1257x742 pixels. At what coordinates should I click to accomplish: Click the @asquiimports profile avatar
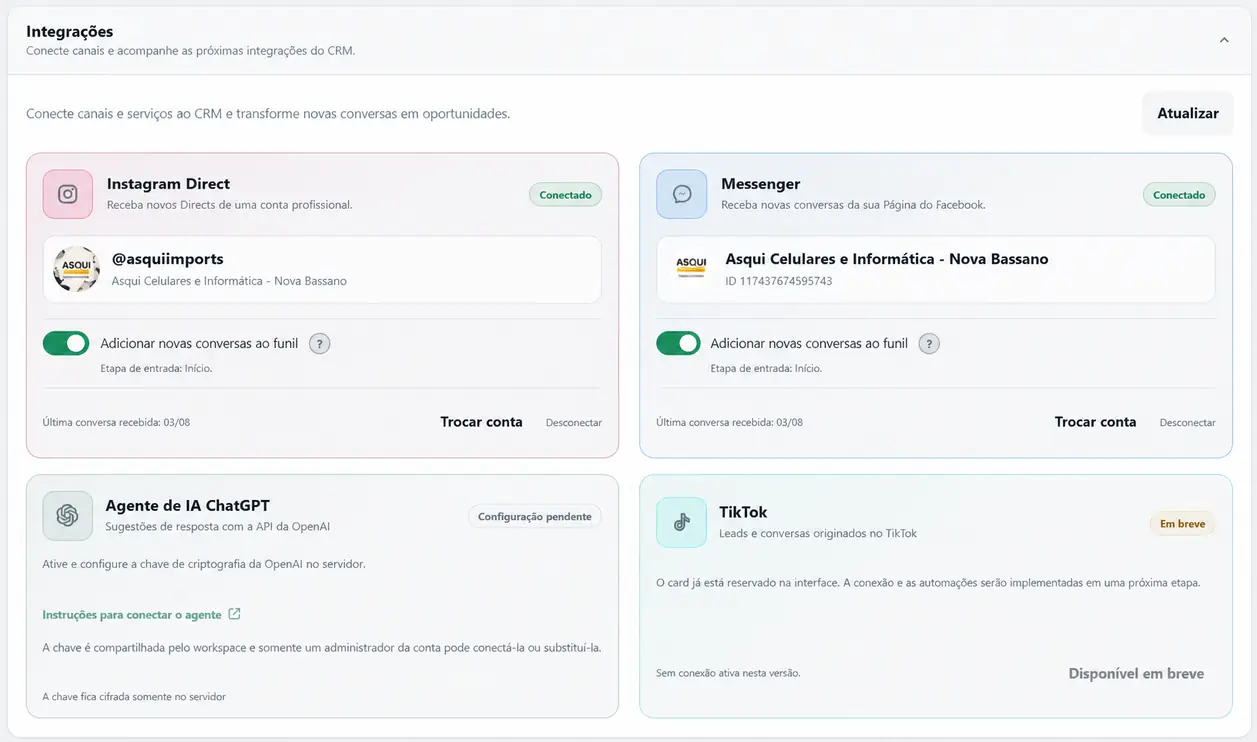76,269
